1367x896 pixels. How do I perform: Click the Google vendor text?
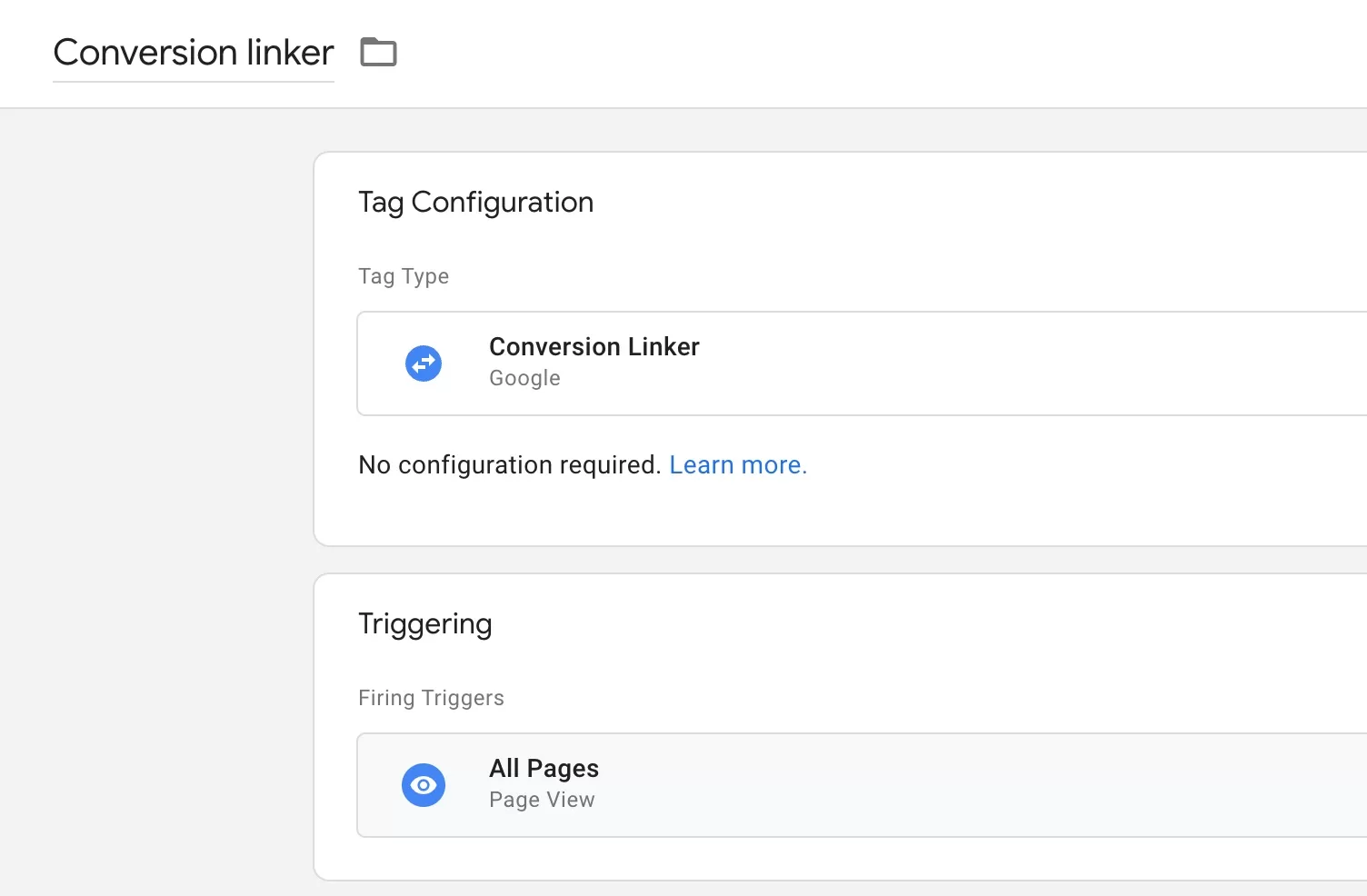(x=524, y=378)
